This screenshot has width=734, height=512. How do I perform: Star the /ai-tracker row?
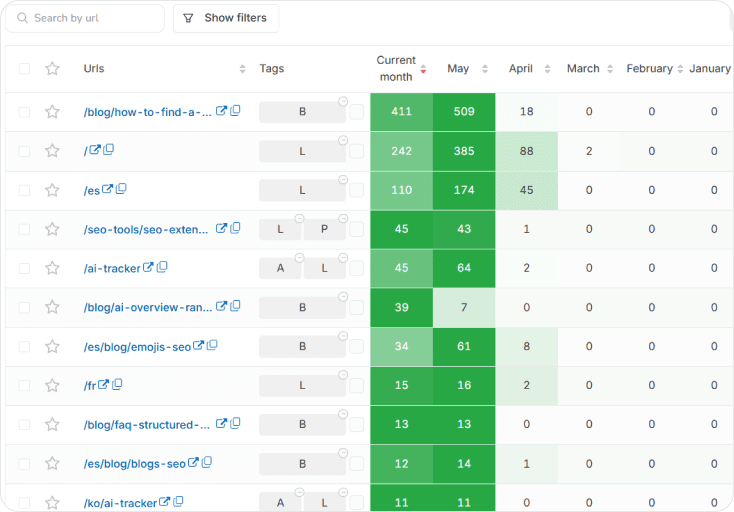(52, 268)
